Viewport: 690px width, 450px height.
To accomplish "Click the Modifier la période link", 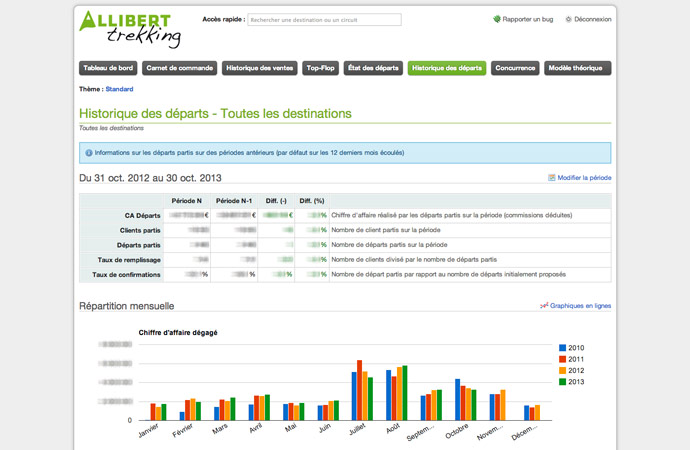I will pos(584,178).
